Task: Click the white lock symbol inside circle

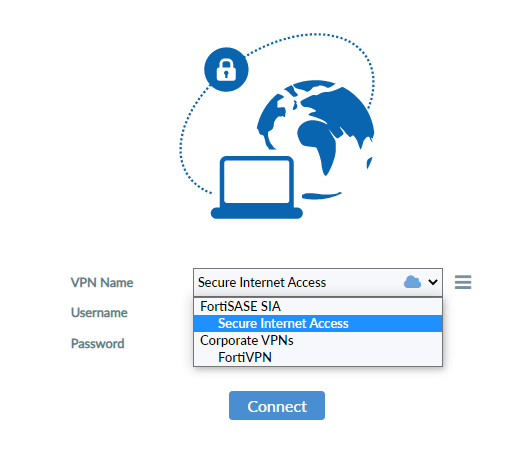Action: tap(226, 70)
